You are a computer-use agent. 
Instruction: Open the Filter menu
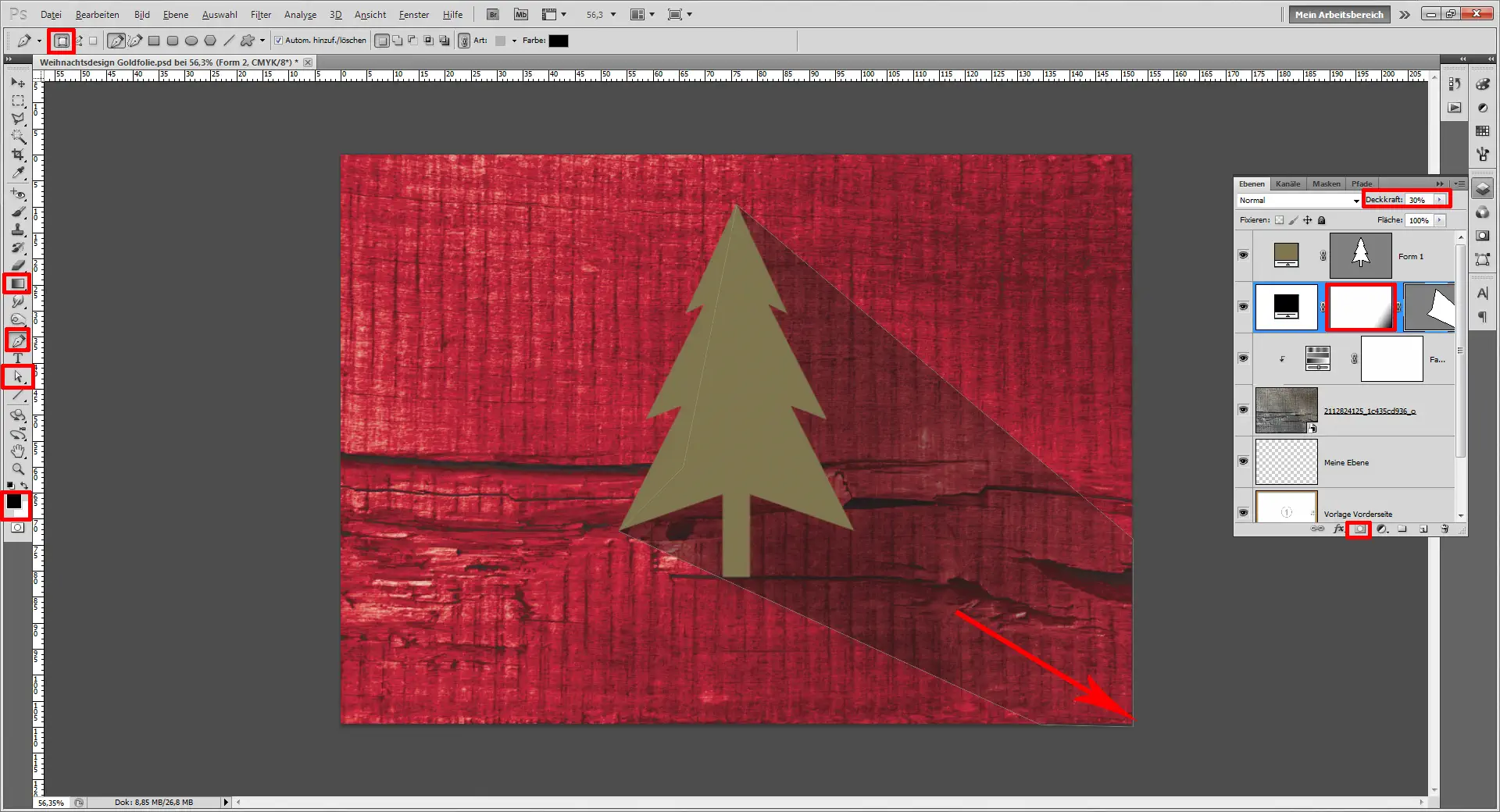[x=260, y=14]
